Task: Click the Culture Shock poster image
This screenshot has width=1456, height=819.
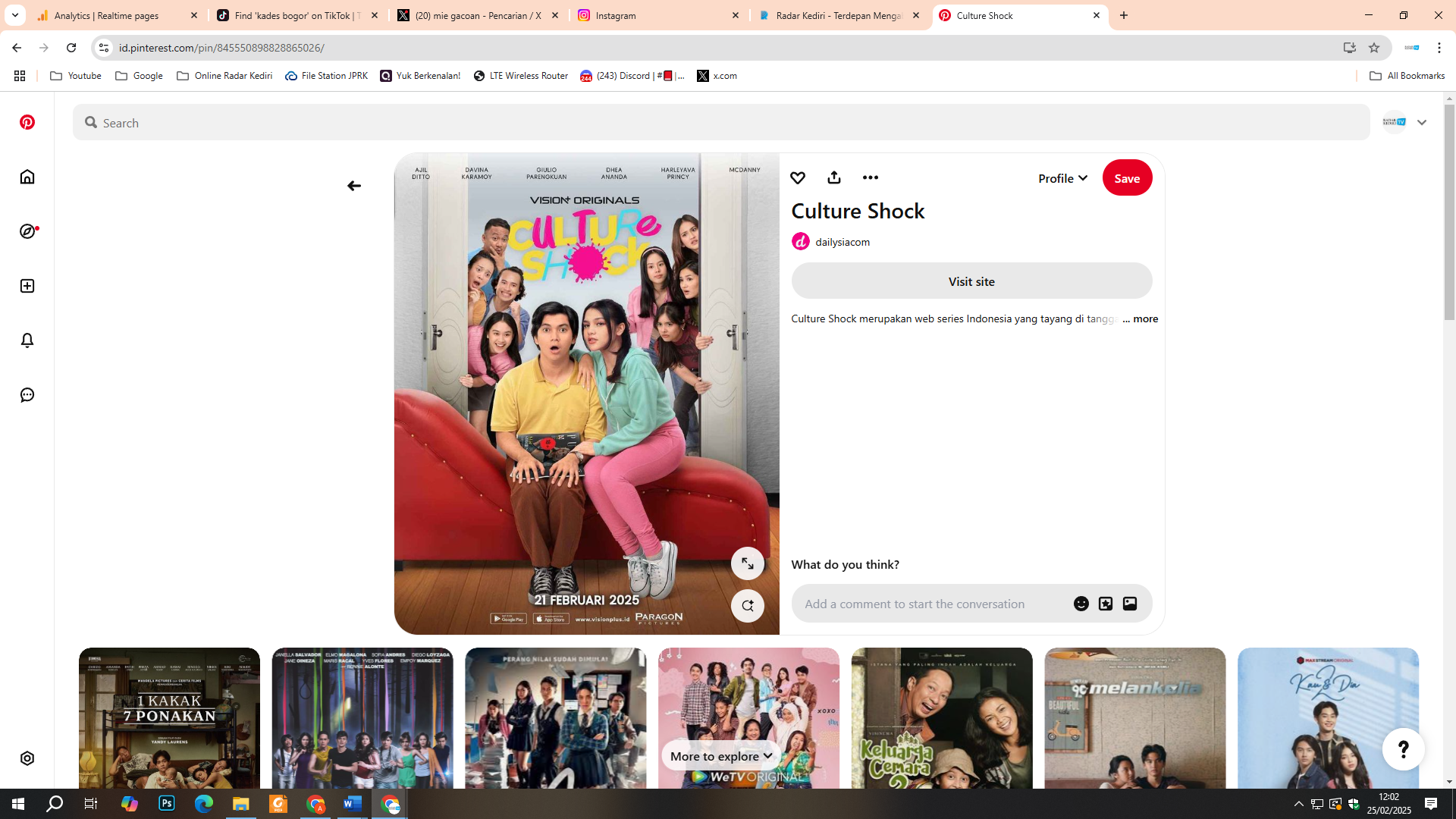Action: tap(587, 394)
